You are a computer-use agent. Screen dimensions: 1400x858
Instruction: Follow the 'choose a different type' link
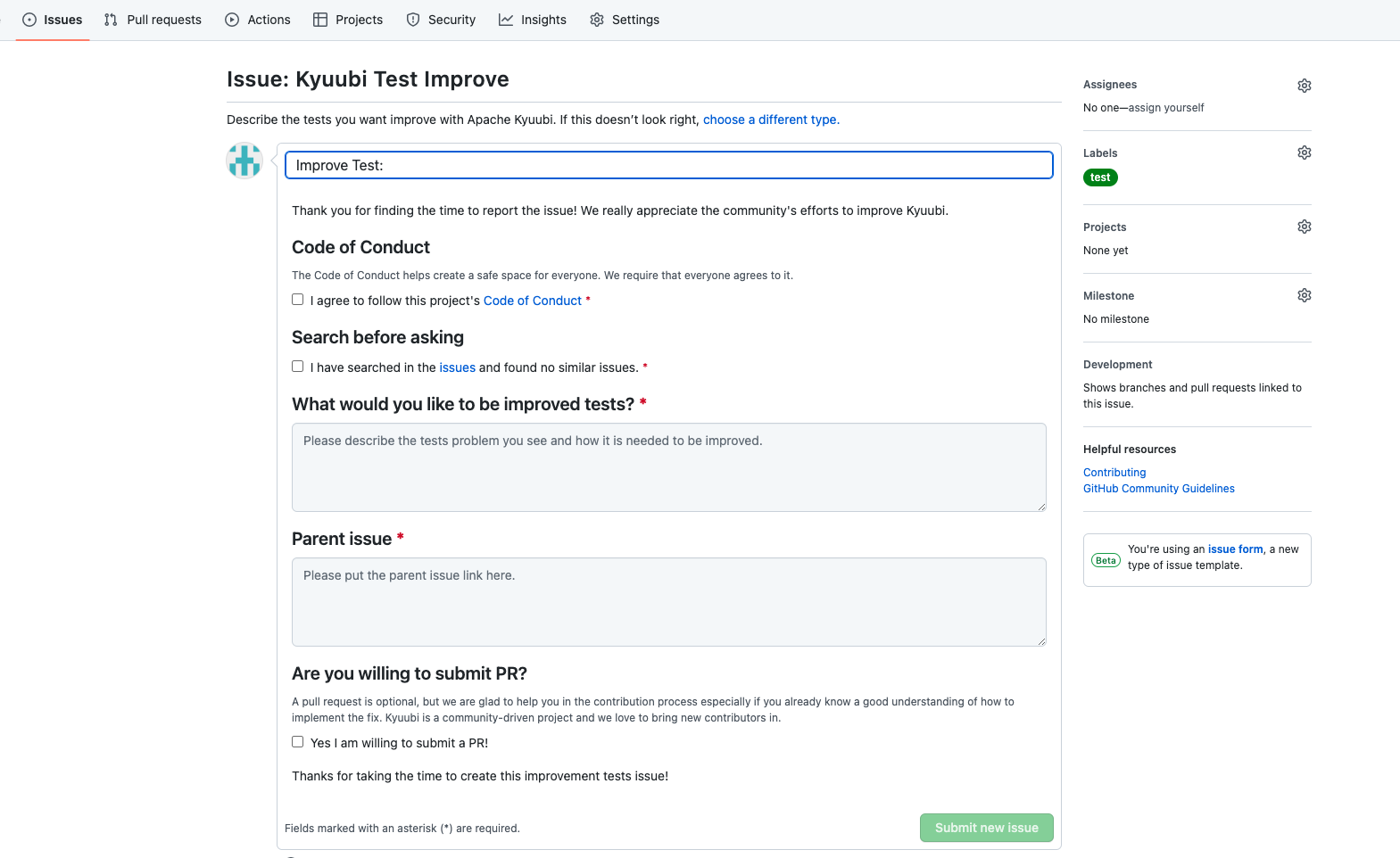tap(771, 120)
